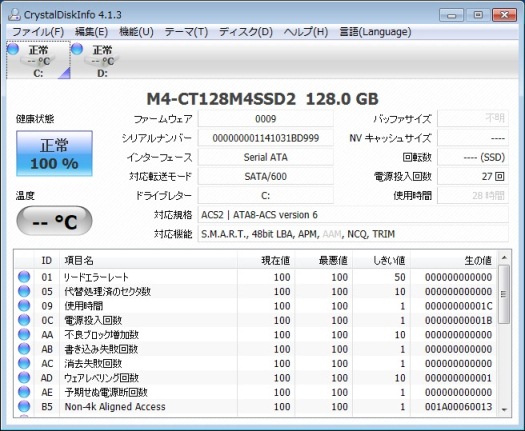Maximize the CrystalDiskInfo window
This screenshot has height=431, width=525.
(x=478, y=15)
